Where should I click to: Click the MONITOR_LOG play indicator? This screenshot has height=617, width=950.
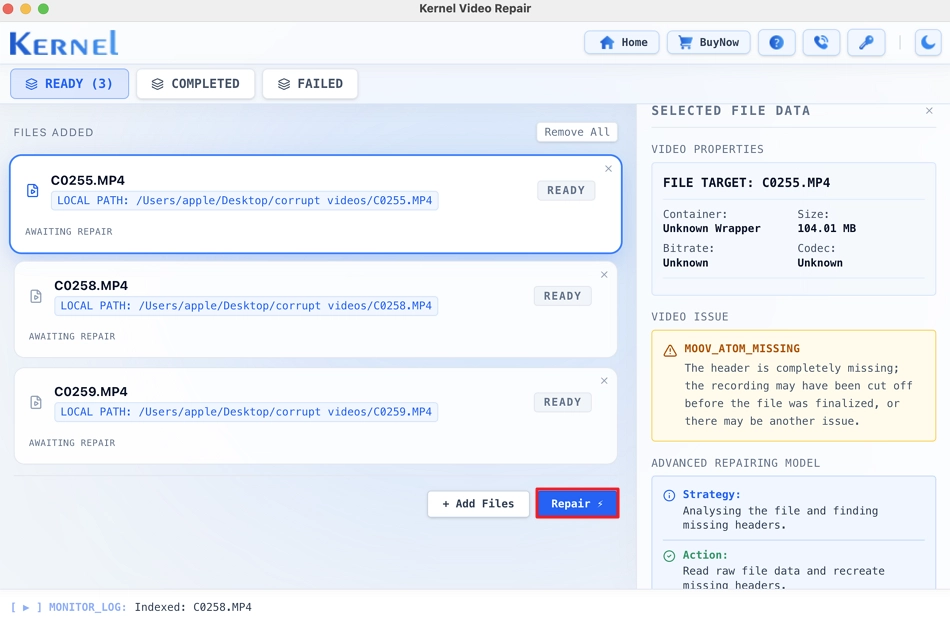pos(26,607)
